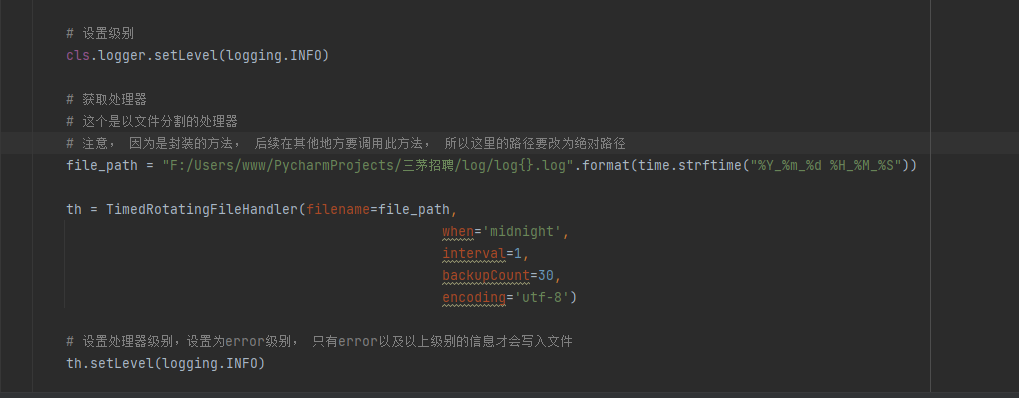Viewport: 1019px width, 398px height.
Task: Click the backupCount parameter name
Action: pyautogui.click(x=486, y=275)
